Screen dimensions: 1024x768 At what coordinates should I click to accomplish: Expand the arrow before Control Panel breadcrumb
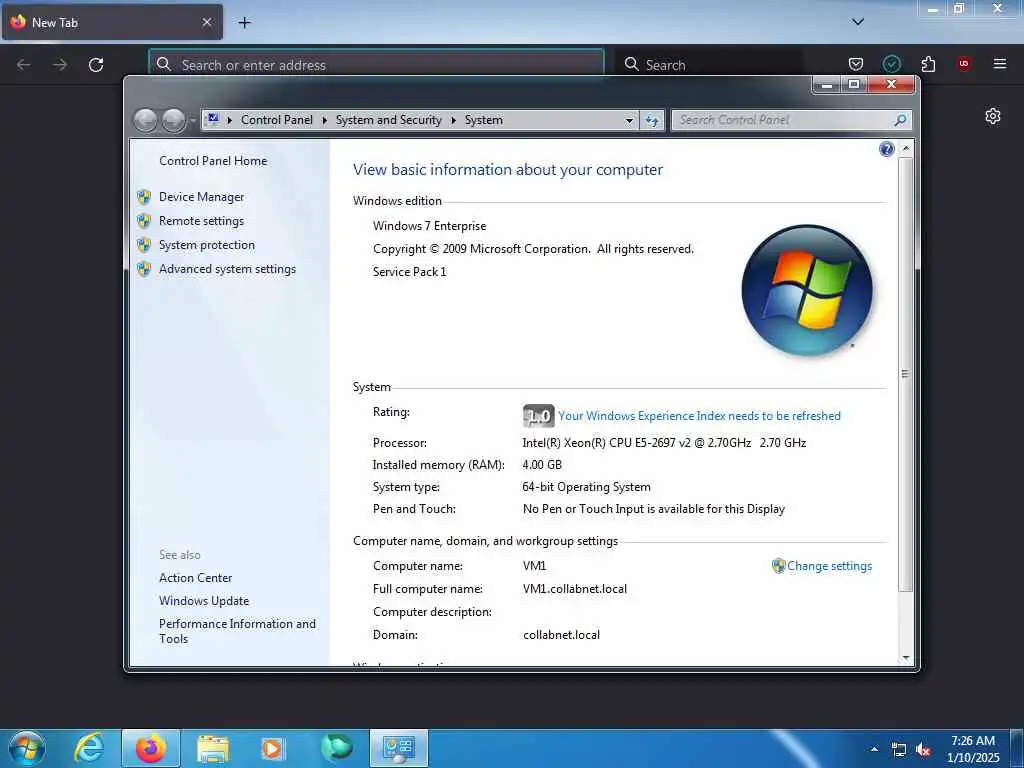point(229,120)
